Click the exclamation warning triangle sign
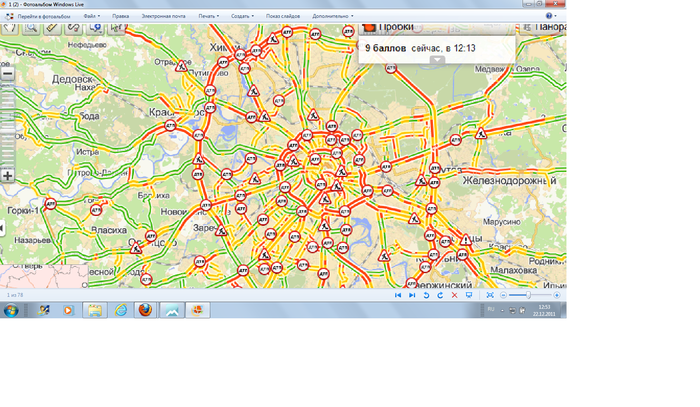Viewport: 700px width, 407px height. [x=466, y=240]
